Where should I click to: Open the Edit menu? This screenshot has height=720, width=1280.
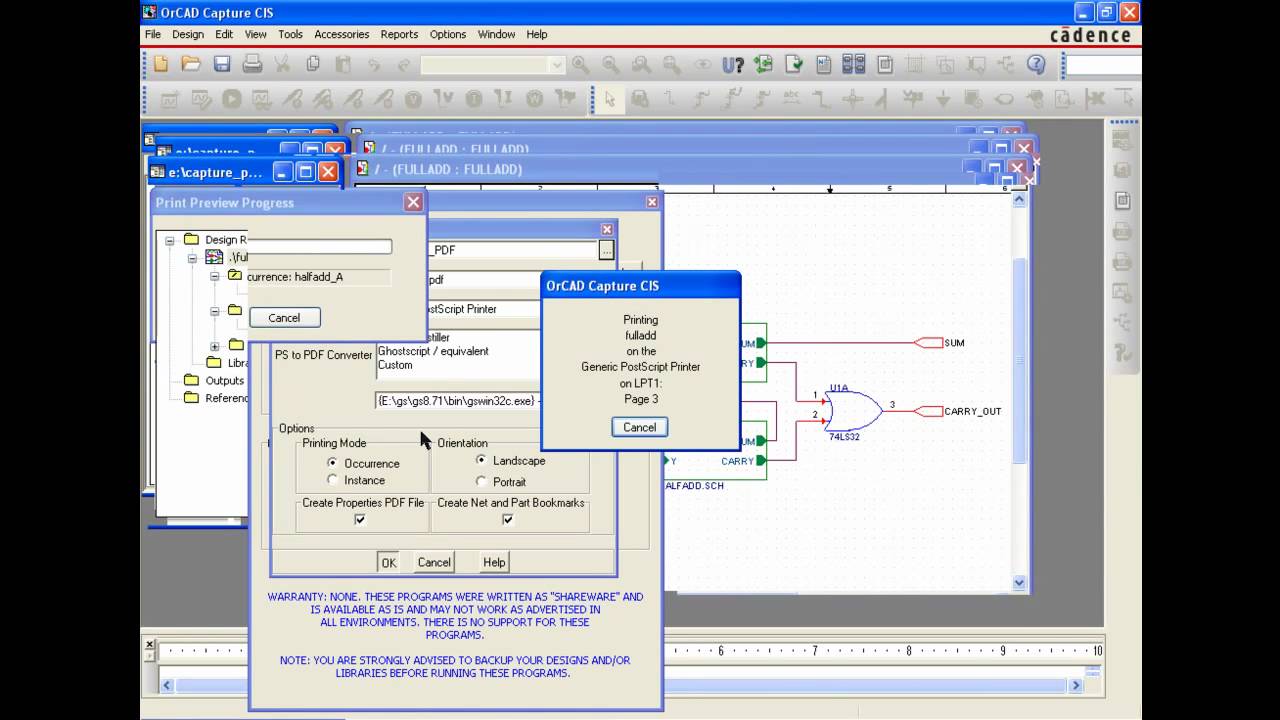[x=224, y=34]
